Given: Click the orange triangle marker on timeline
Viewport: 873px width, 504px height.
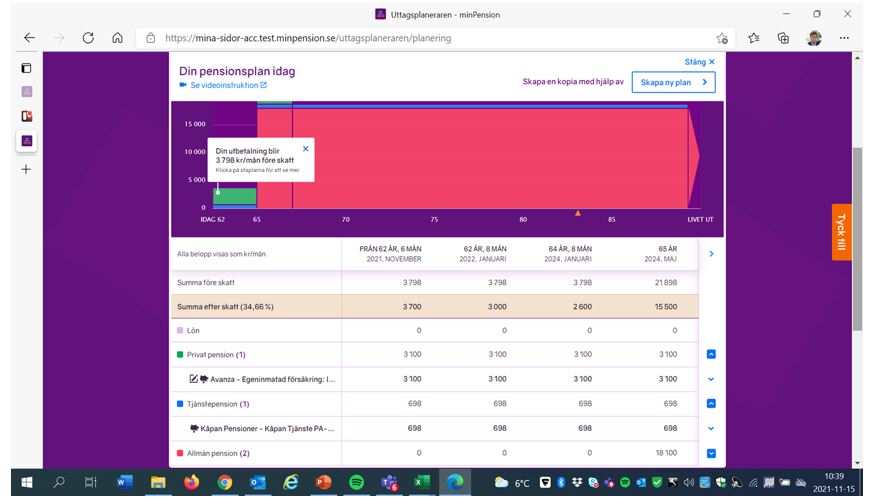Looking at the screenshot, I should 577,212.
